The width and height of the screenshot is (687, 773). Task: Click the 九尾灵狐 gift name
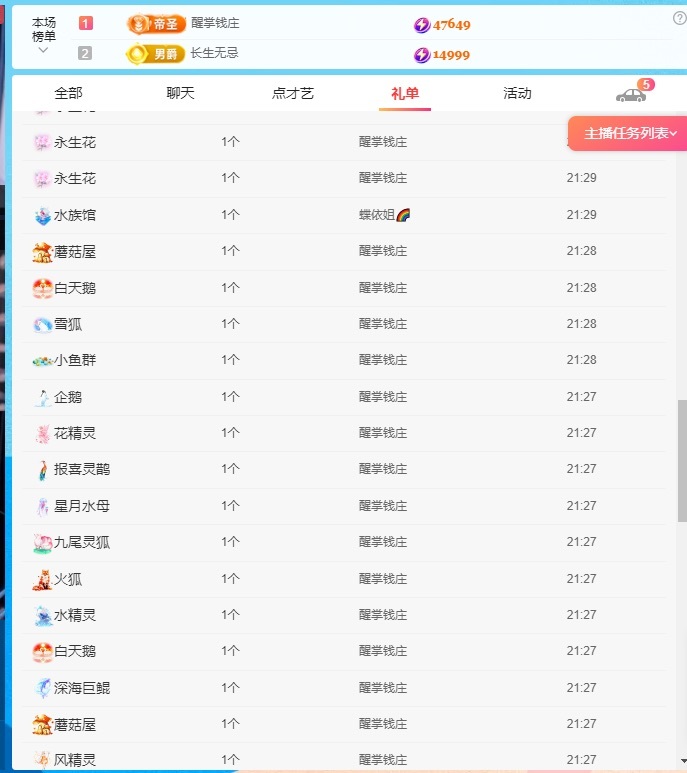point(82,542)
